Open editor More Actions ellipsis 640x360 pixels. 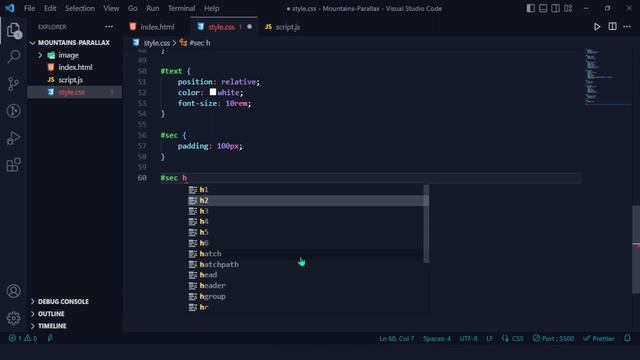pos(627,27)
